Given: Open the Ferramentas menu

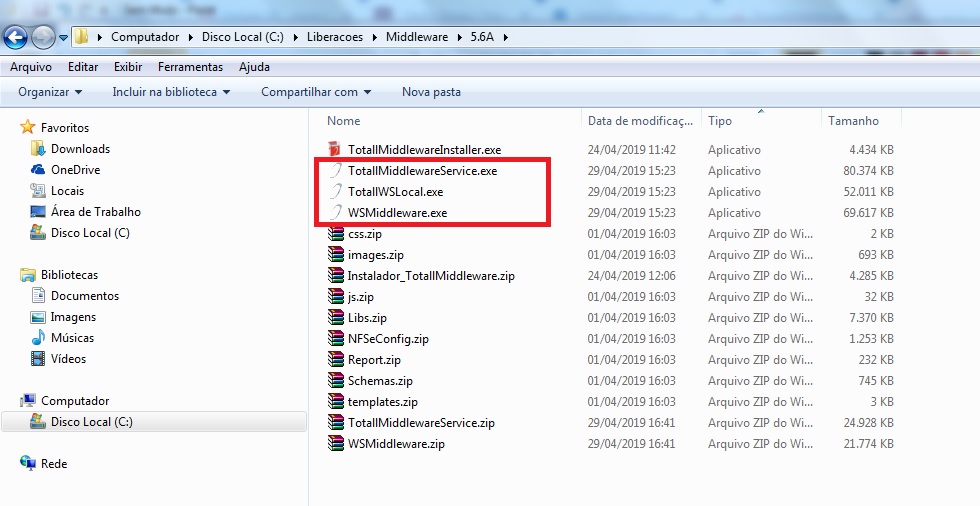Looking at the screenshot, I should [190, 67].
